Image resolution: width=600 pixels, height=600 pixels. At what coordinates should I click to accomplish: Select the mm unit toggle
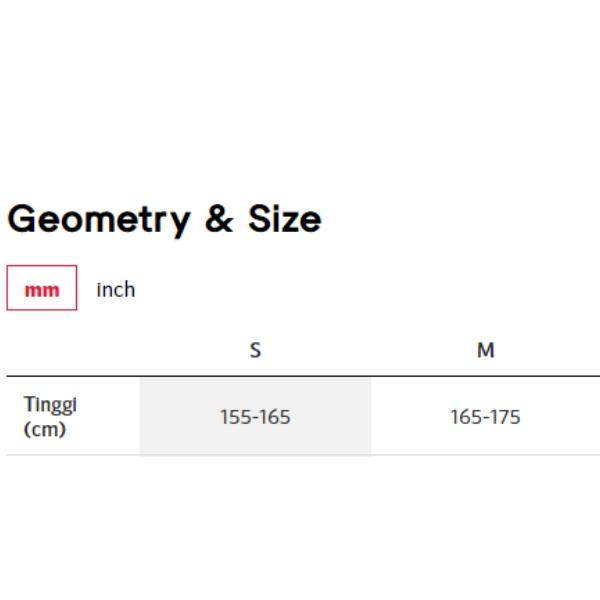(42, 290)
